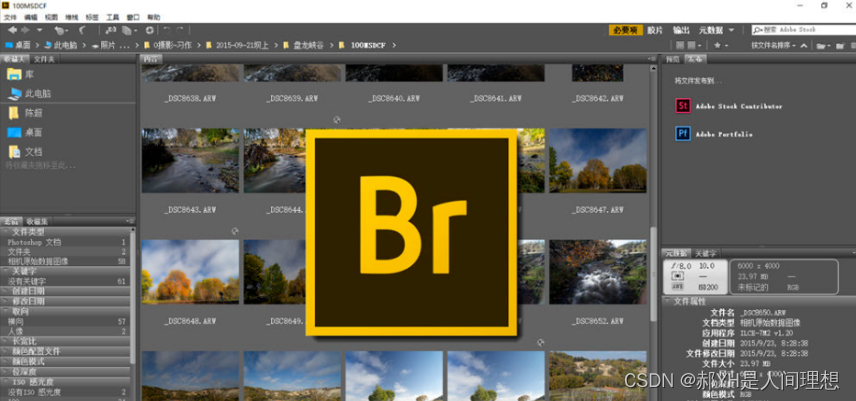Filter by 相机原始数据图像 file type
The image size is (856, 401).
pyautogui.click(x=65, y=261)
